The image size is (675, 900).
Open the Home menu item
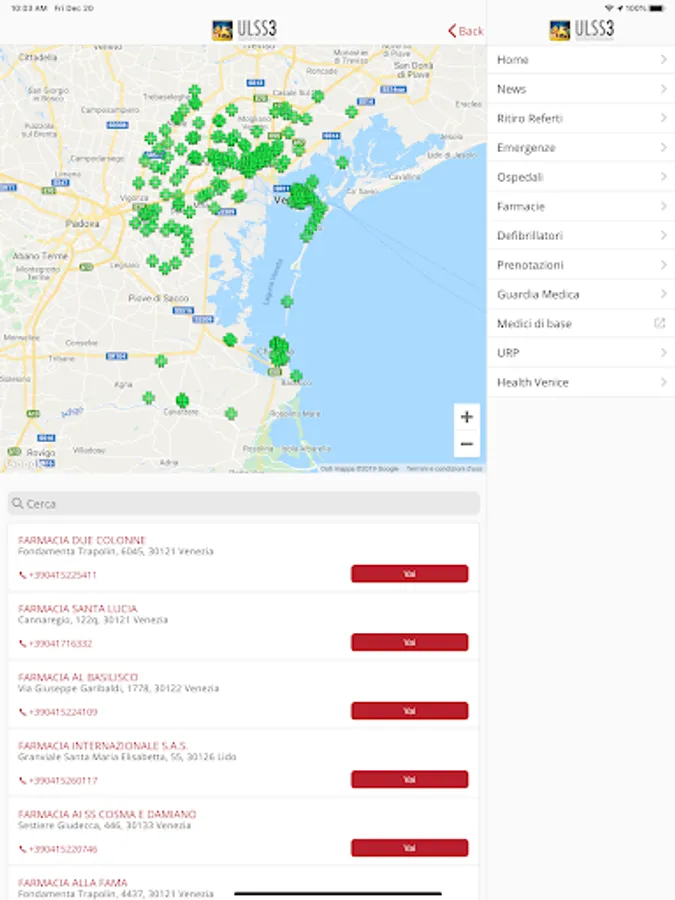tap(581, 60)
